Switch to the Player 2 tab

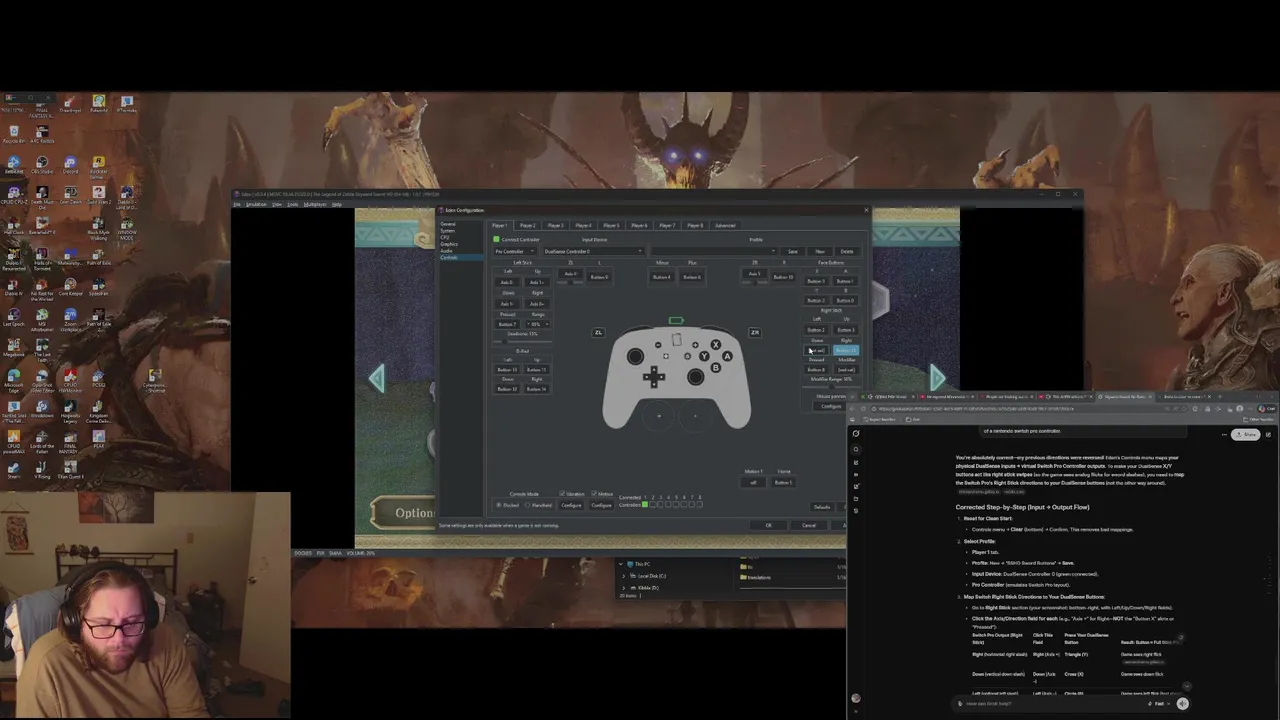point(528,225)
